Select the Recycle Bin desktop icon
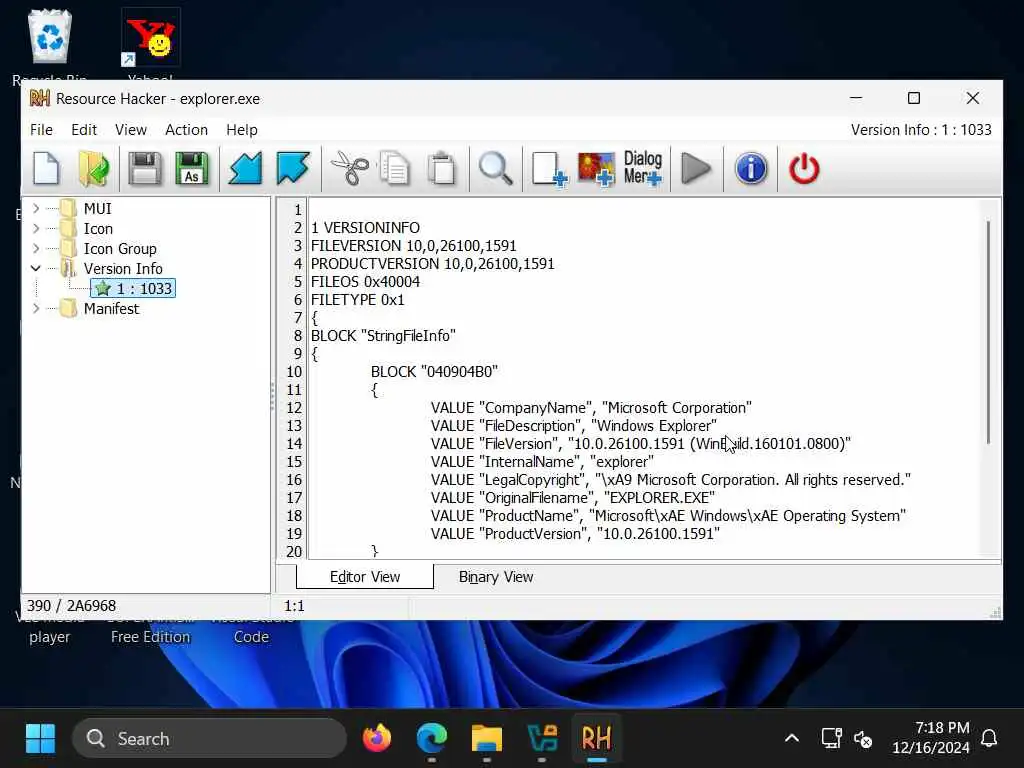 (50, 44)
